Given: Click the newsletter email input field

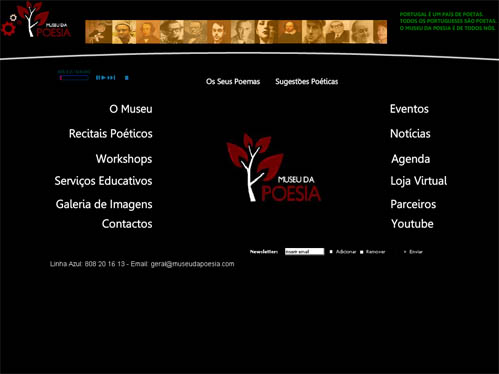Looking at the screenshot, I should tap(304, 252).
